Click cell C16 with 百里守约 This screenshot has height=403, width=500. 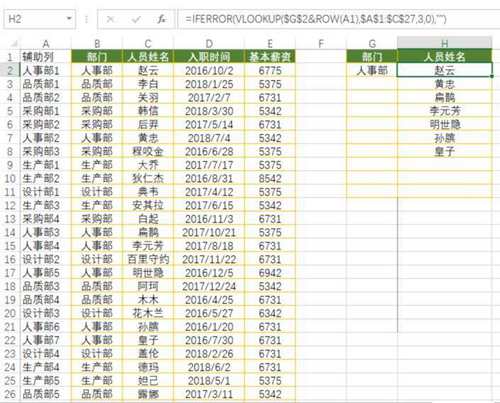point(148,259)
